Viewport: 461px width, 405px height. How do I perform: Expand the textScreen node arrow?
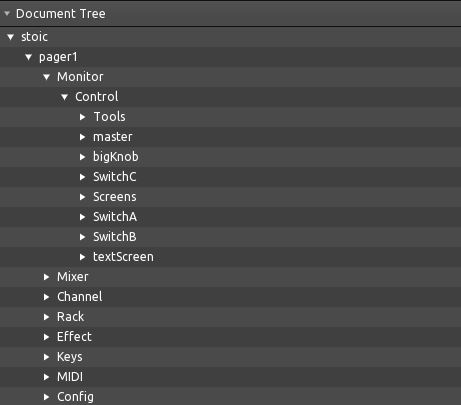tap(83, 257)
